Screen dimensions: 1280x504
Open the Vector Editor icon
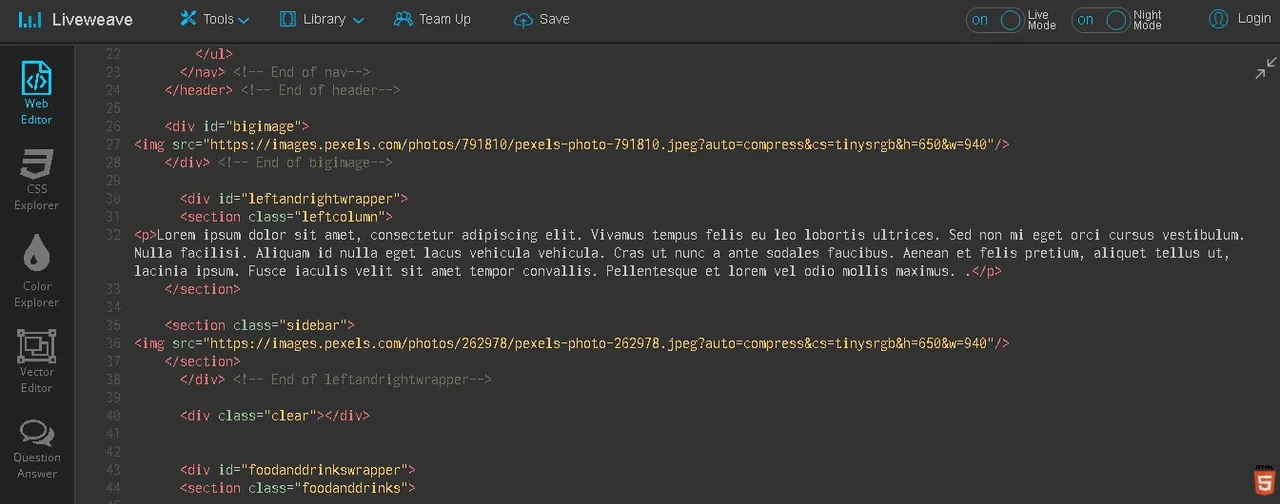(x=36, y=346)
